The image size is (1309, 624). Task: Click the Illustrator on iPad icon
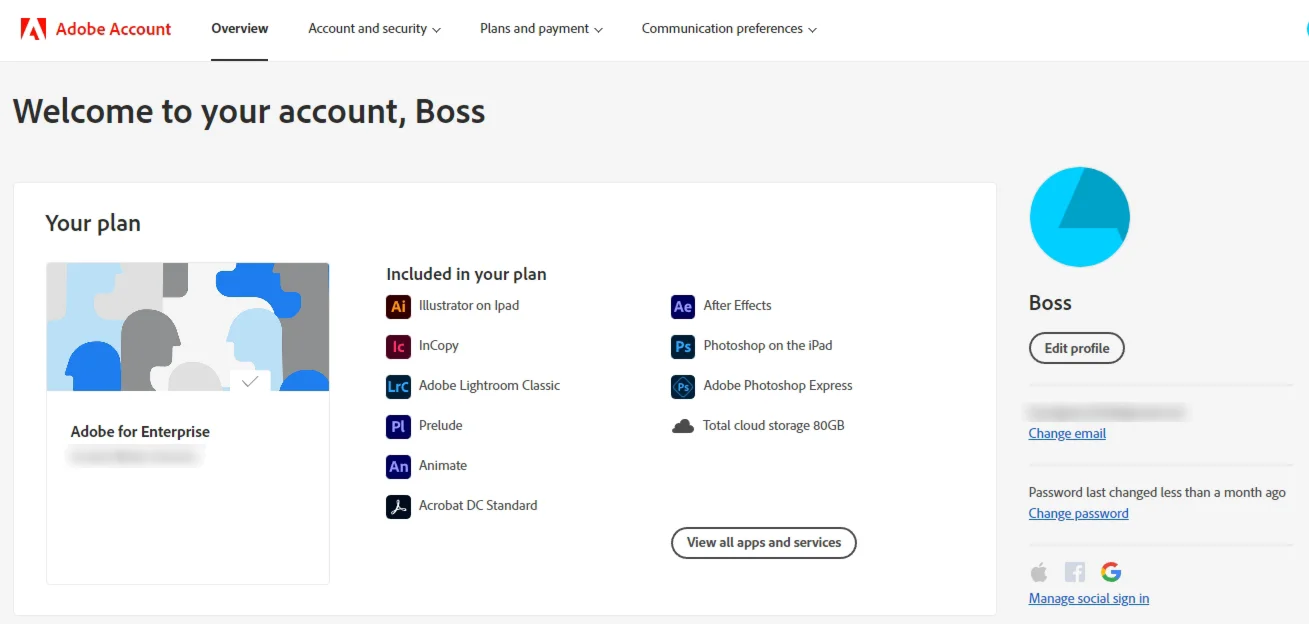pos(398,307)
